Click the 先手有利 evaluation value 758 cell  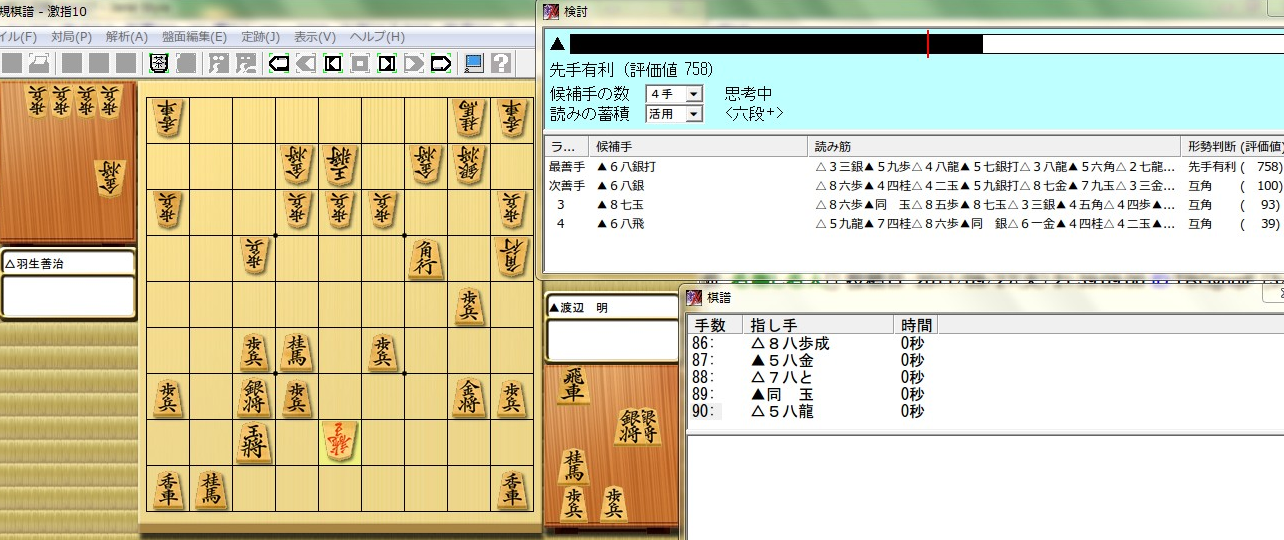pos(1231,166)
